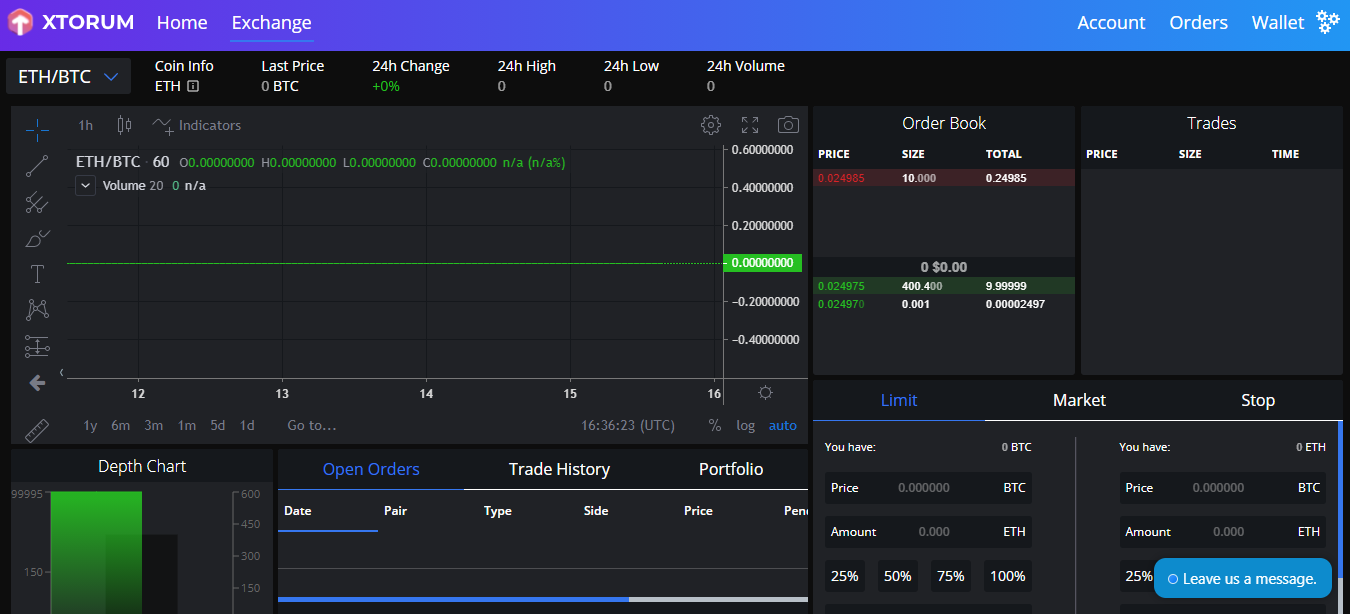Toggle chart fullscreen mode
Viewport: 1350px width, 614px height.
[x=750, y=125]
